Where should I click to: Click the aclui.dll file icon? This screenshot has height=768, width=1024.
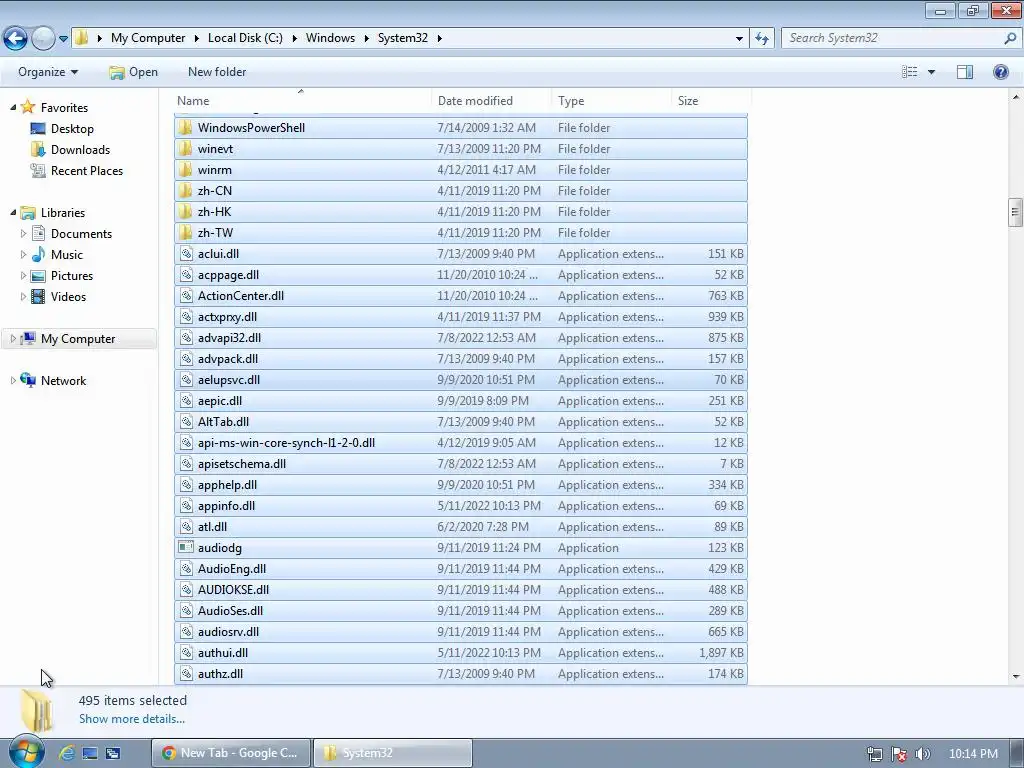tap(186, 253)
